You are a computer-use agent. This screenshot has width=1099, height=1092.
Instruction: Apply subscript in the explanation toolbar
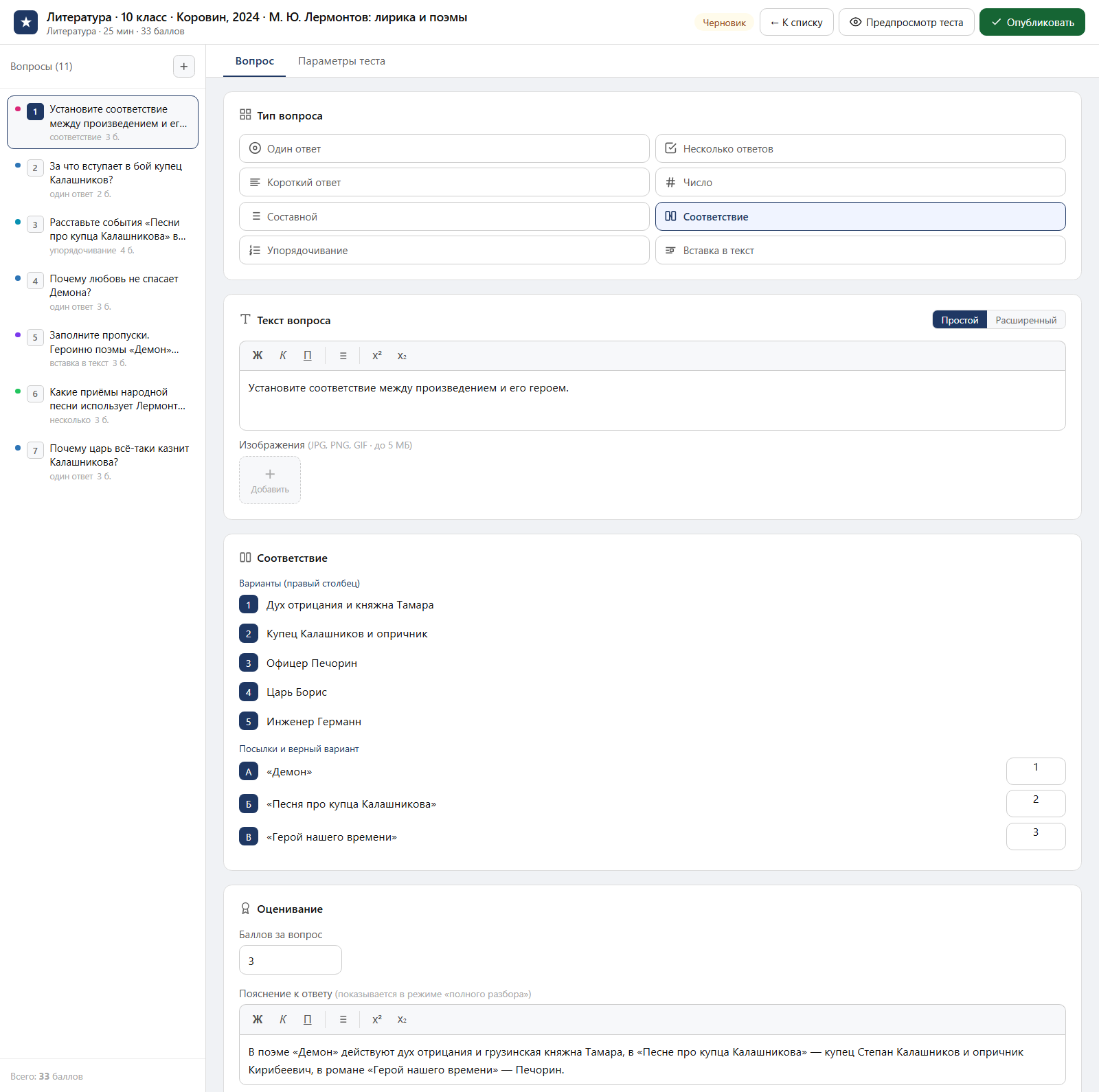[x=402, y=1020]
